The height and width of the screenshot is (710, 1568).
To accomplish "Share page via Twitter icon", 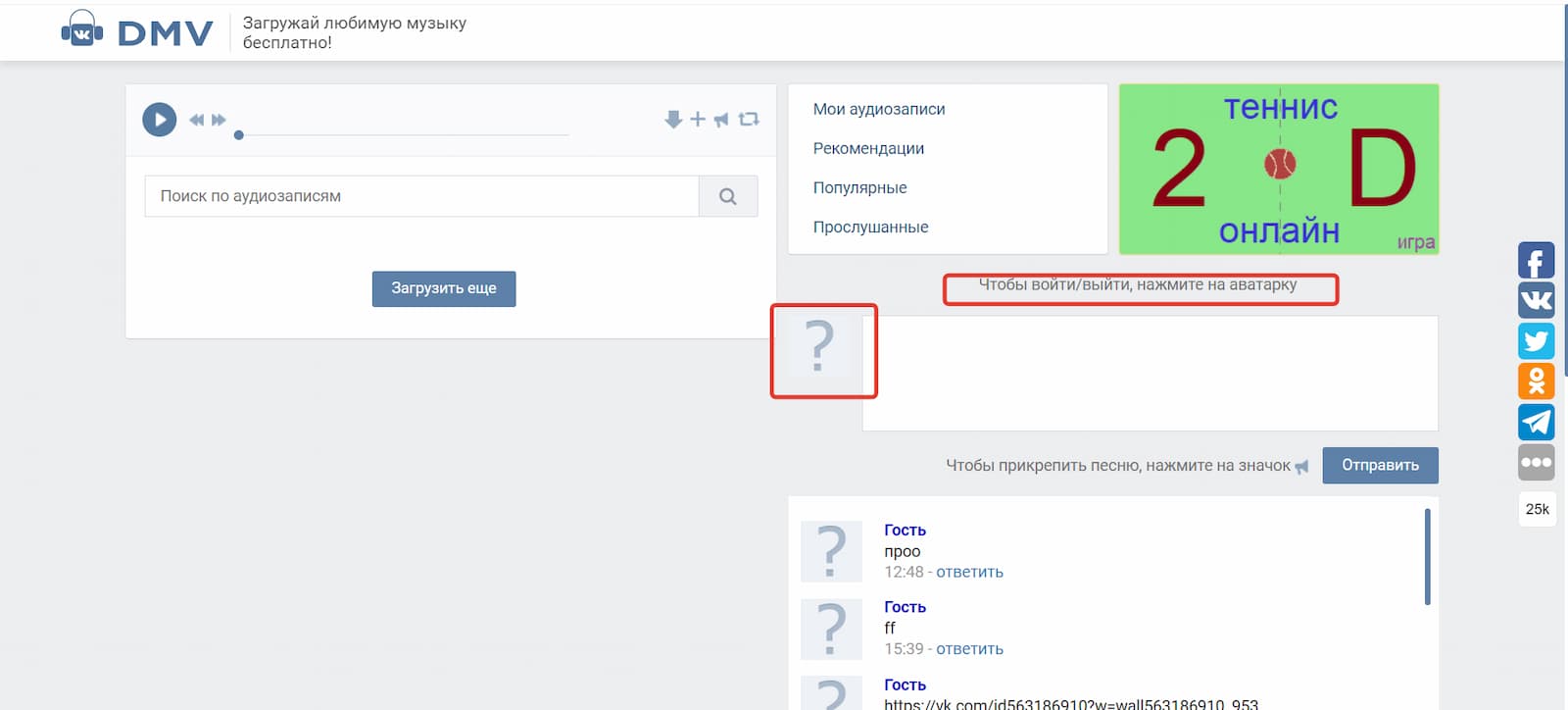I will [1536, 341].
